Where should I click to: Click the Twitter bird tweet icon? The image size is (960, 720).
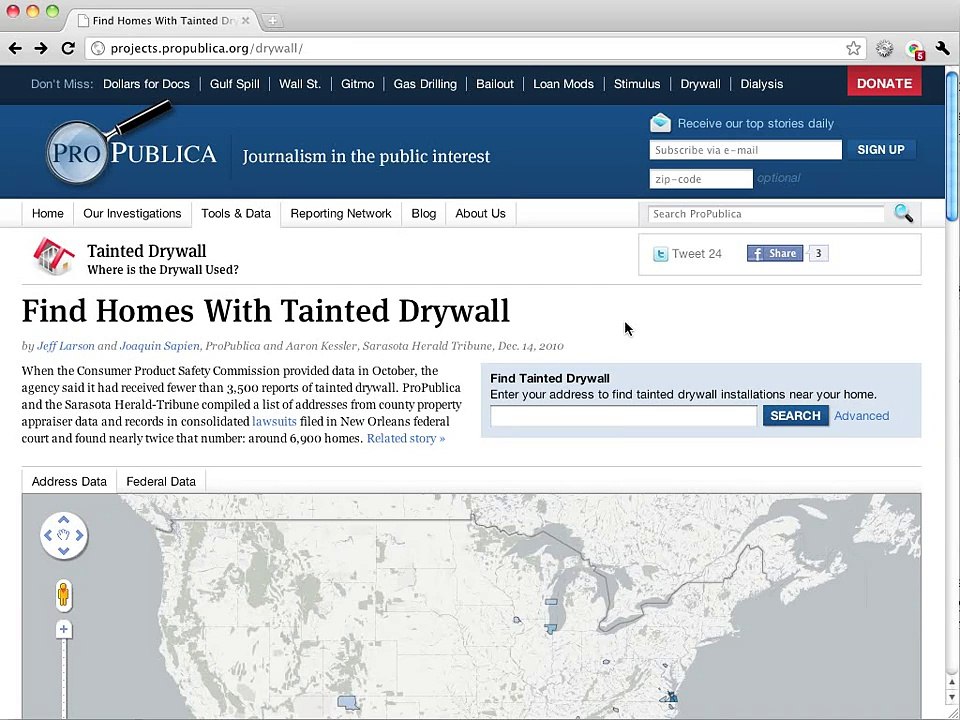pyautogui.click(x=661, y=253)
